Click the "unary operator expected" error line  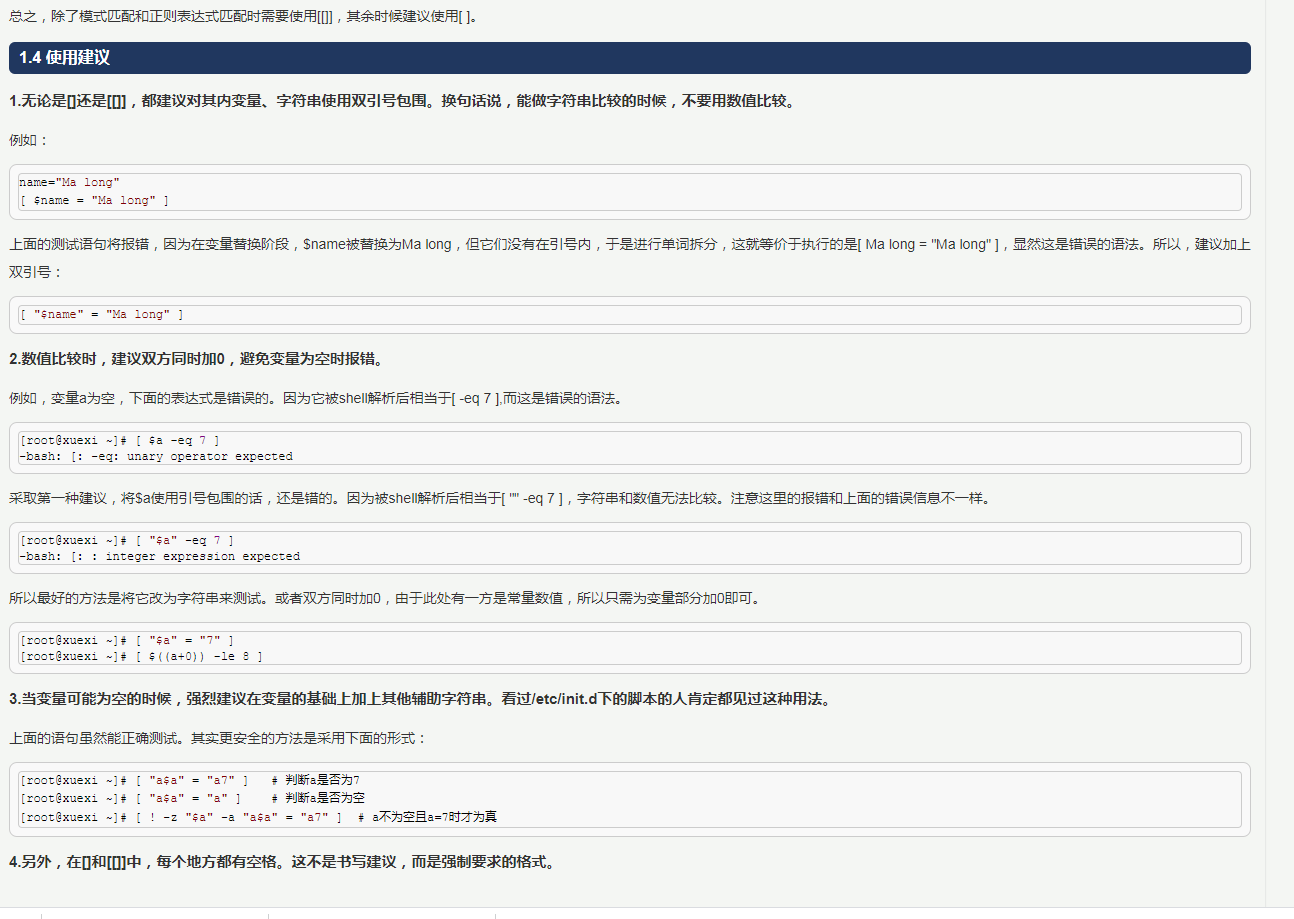[156, 456]
